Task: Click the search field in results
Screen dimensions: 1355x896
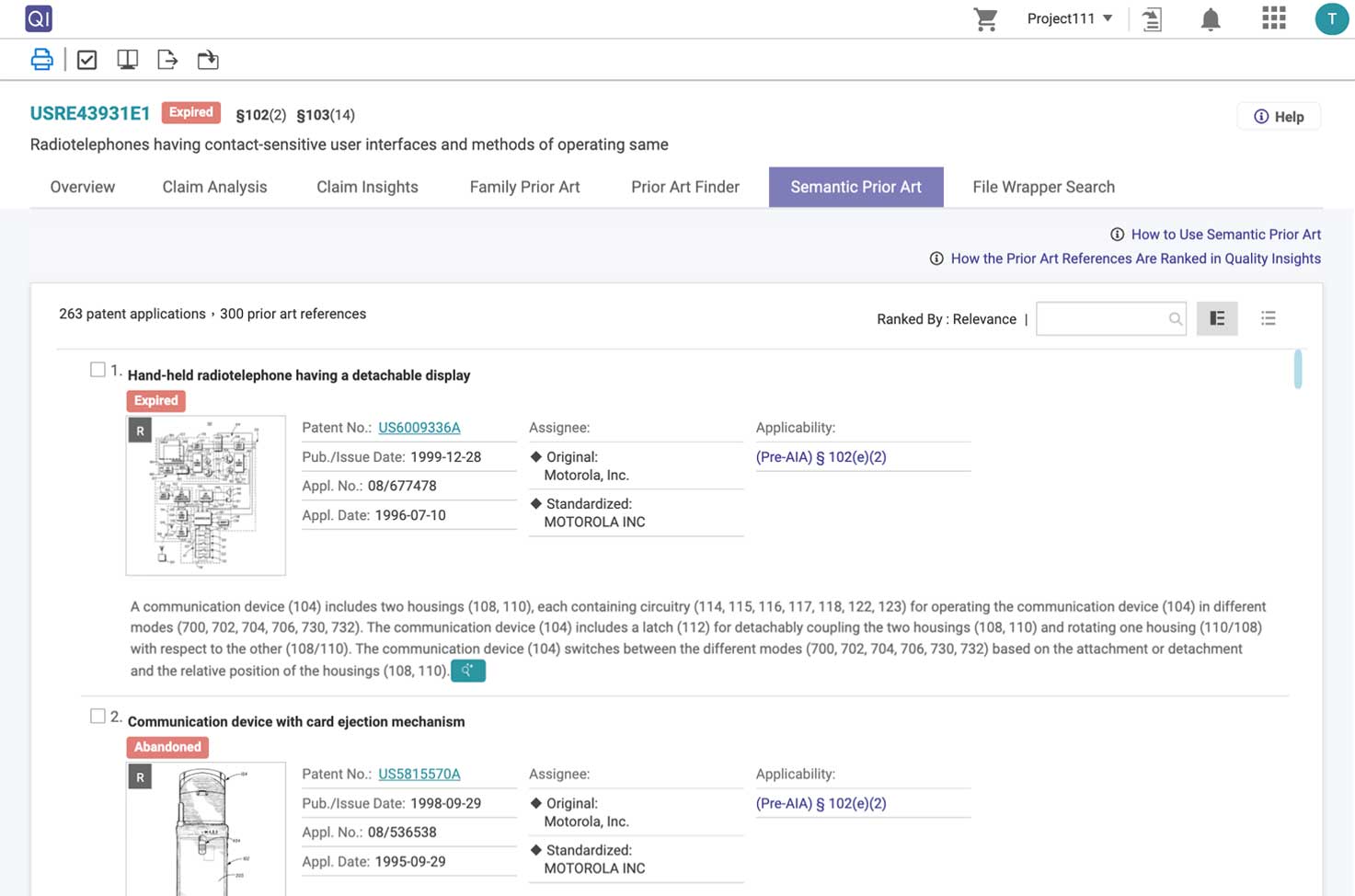Action: 1102,318
